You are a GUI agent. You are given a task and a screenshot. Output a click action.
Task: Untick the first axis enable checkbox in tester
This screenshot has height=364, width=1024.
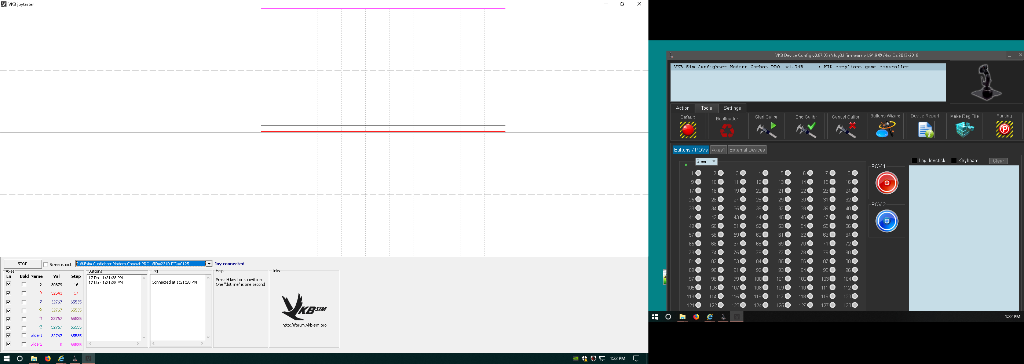tap(9, 284)
